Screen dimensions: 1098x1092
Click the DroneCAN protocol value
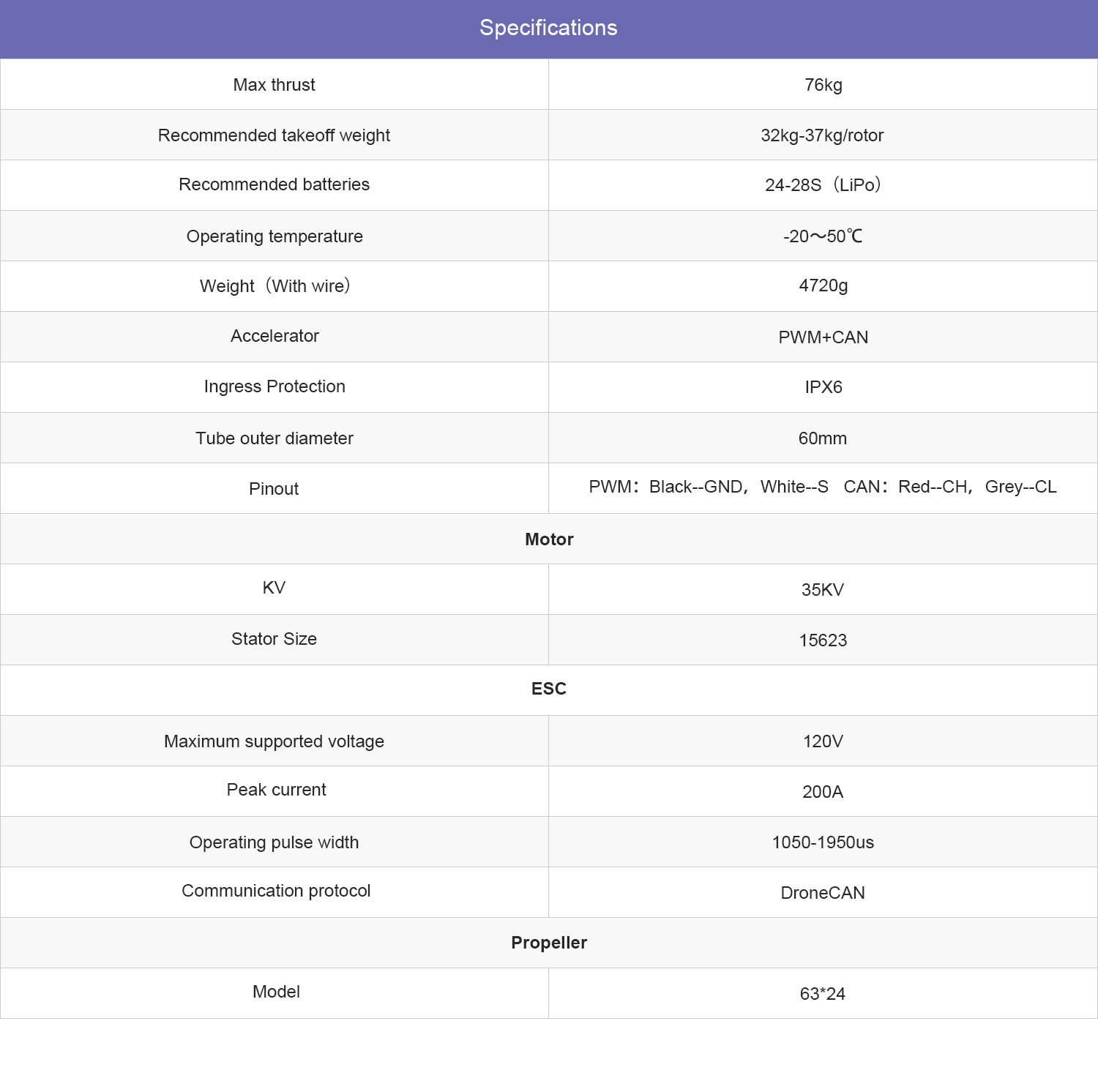coord(822,893)
